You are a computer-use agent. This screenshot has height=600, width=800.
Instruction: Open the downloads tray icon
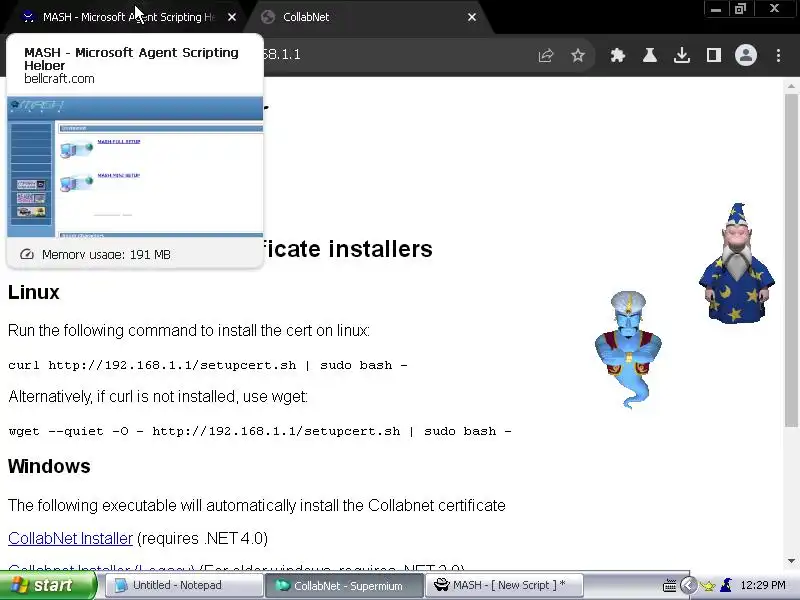tap(682, 55)
